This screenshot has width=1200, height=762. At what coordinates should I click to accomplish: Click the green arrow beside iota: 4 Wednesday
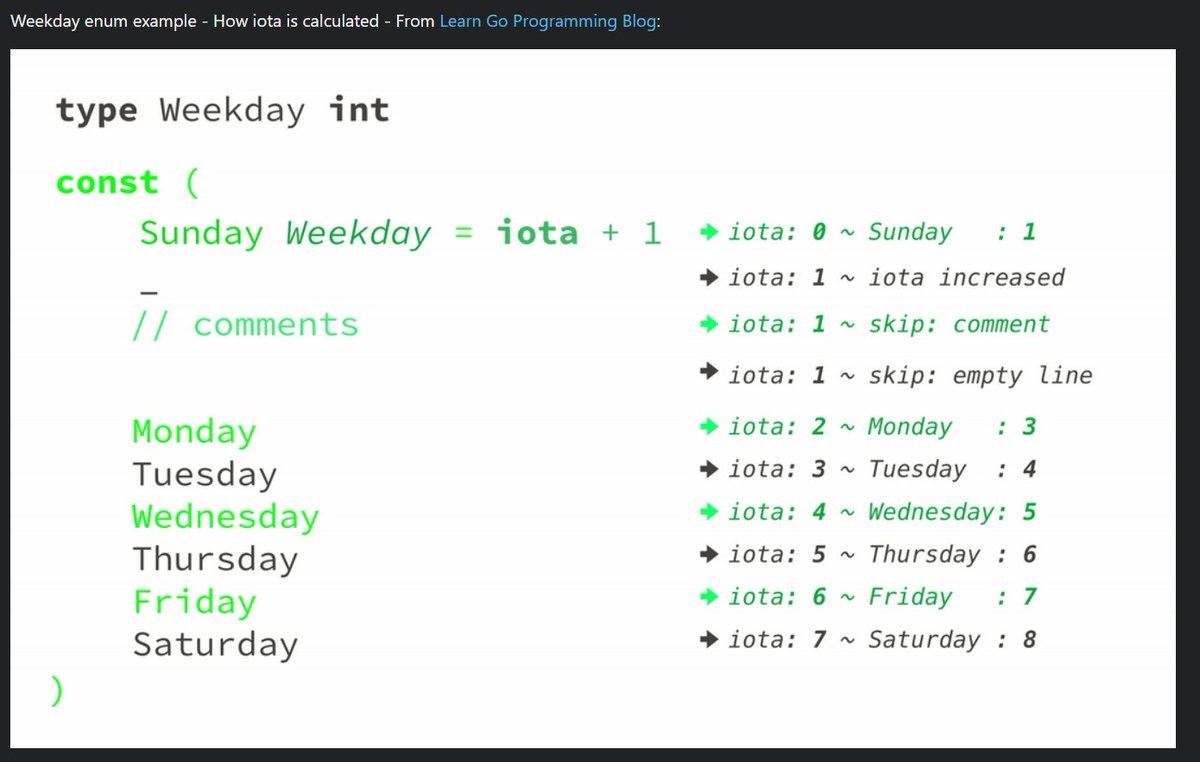[710, 512]
